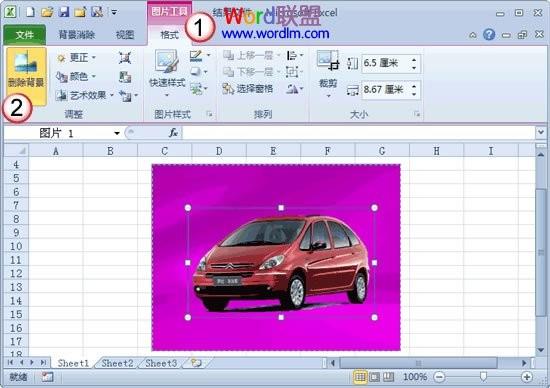The image size is (550, 388).
Task: Open the 大小 size dialog launcher
Action: coord(417,114)
